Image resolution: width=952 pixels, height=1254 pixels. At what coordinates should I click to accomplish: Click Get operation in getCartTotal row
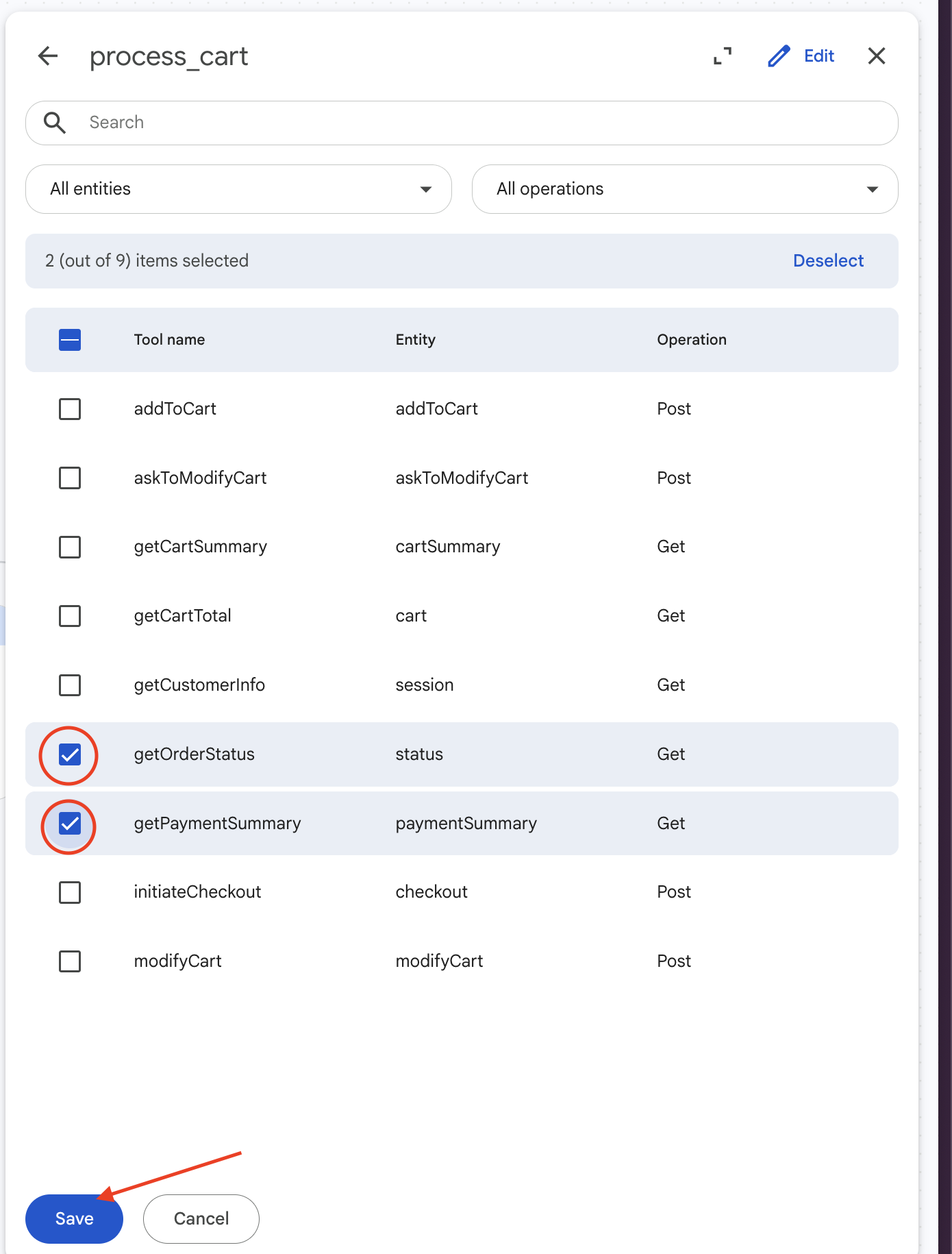[x=671, y=616]
